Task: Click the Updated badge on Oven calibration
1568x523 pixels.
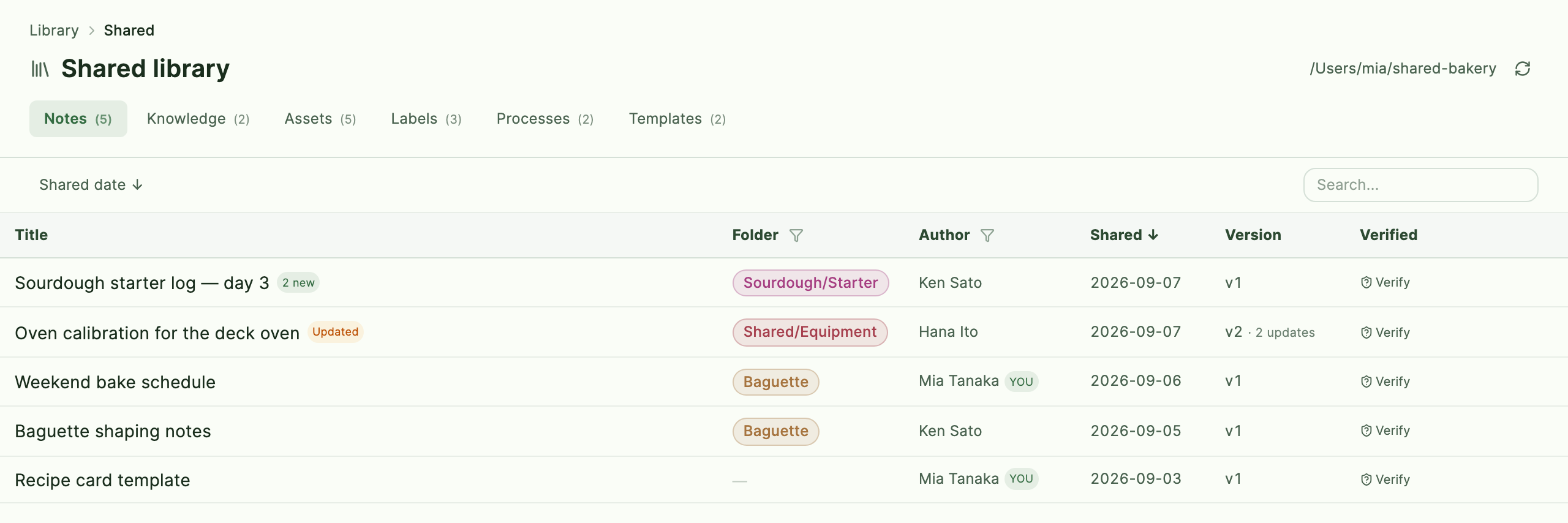Action: click(x=335, y=332)
